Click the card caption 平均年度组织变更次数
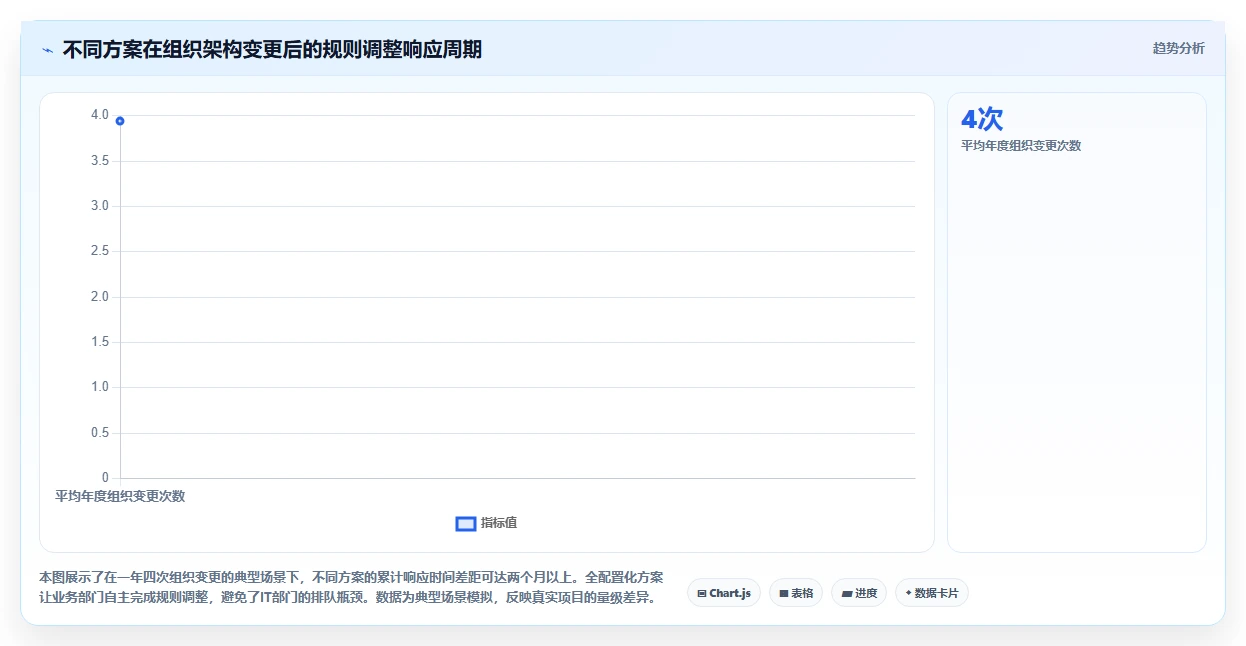 (x=1021, y=145)
